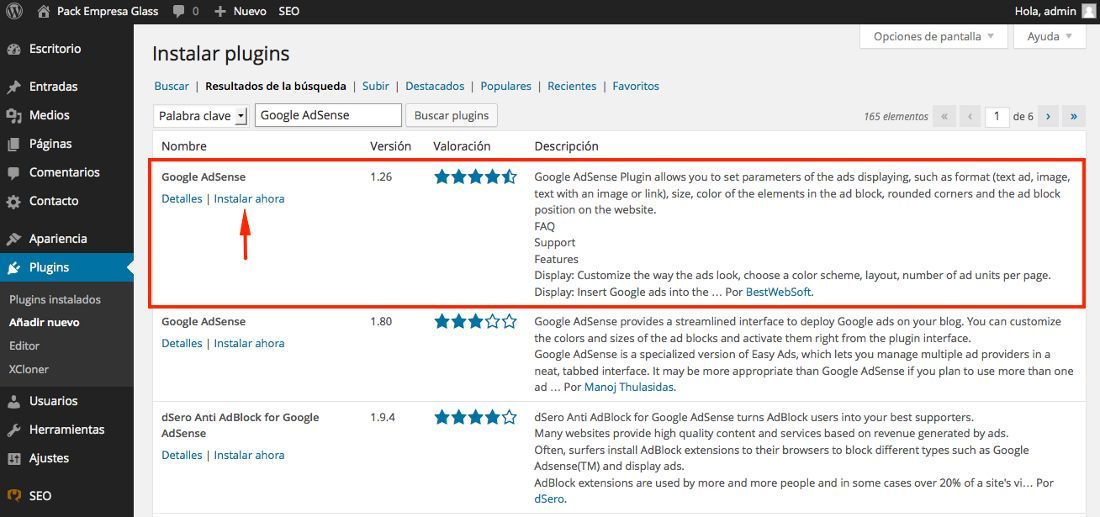Click the Herramientas wrench icon
Viewport: 1100px width, 517px height.
[x=13, y=430]
